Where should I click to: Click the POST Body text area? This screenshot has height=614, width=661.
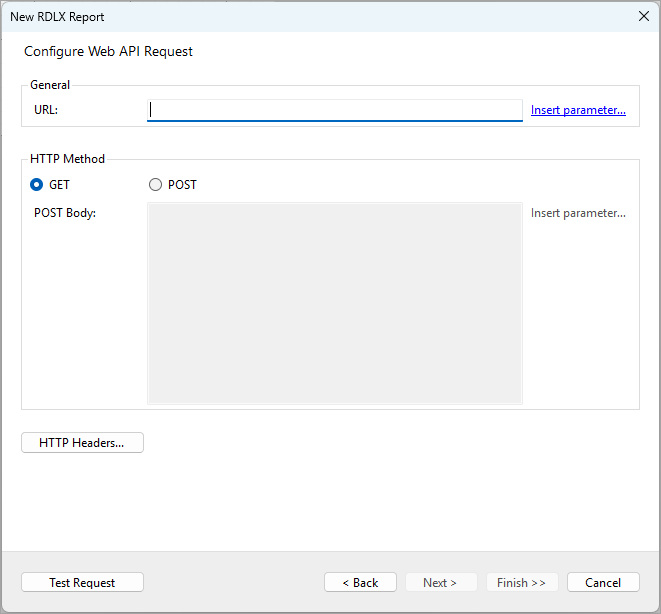[x=335, y=303]
